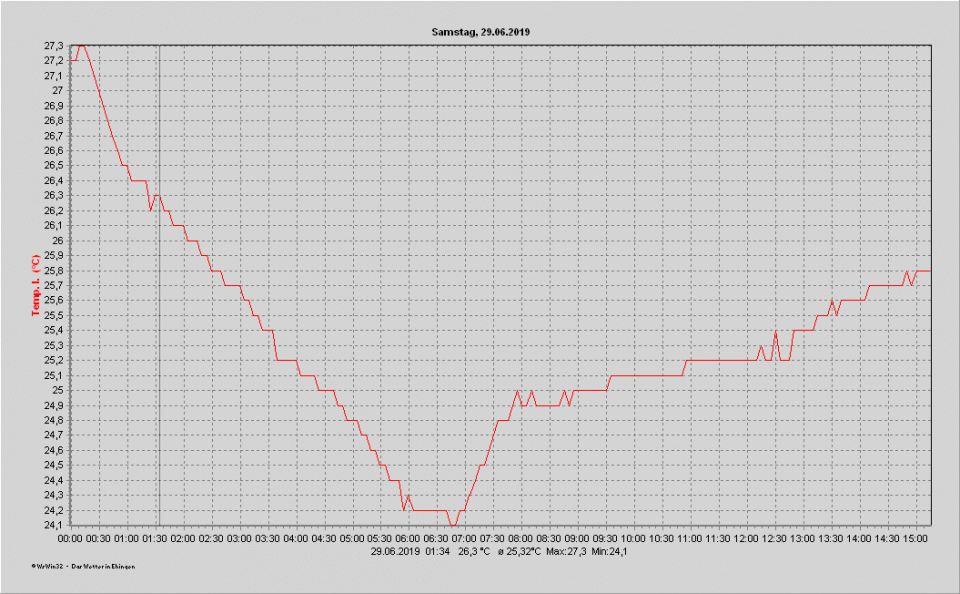The width and height of the screenshot is (960, 594).
Task: Click the 15:00 label on the time axis
Action: [916, 538]
